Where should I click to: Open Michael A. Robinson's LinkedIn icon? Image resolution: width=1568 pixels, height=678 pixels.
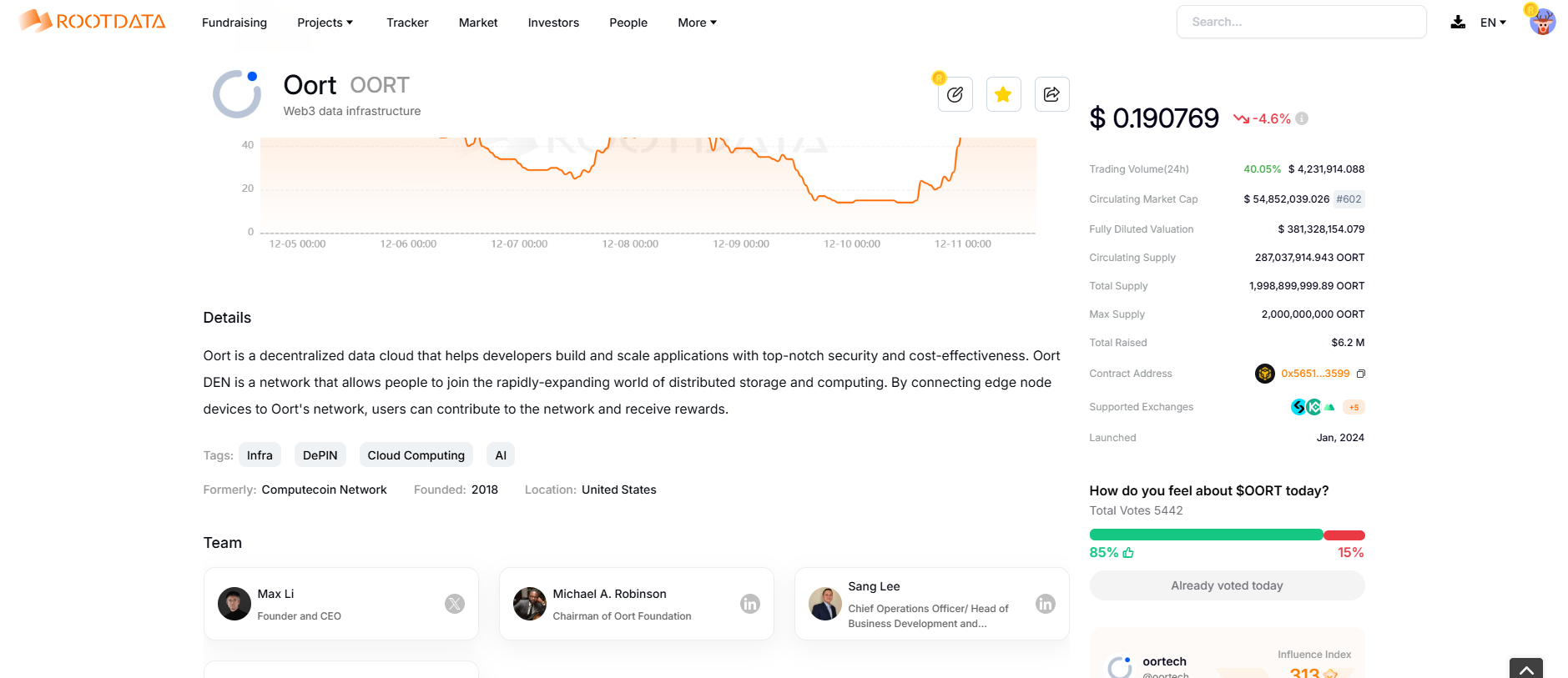pyautogui.click(x=750, y=604)
